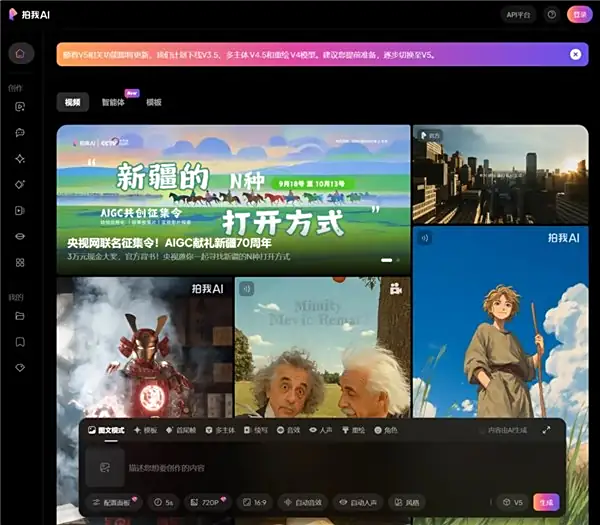
Task: Close the purple announcement banner
Action: (575, 54)
